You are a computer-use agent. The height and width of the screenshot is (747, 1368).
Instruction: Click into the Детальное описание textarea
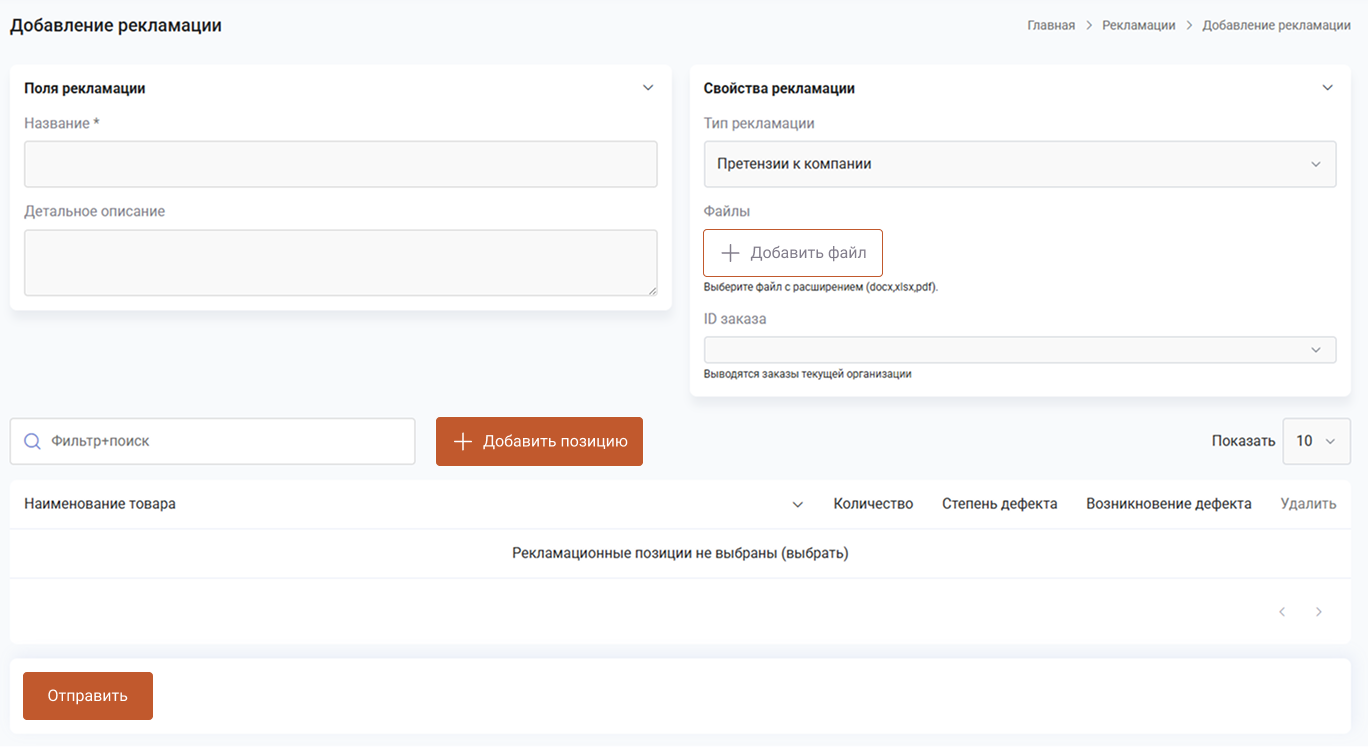pos(340,262)
